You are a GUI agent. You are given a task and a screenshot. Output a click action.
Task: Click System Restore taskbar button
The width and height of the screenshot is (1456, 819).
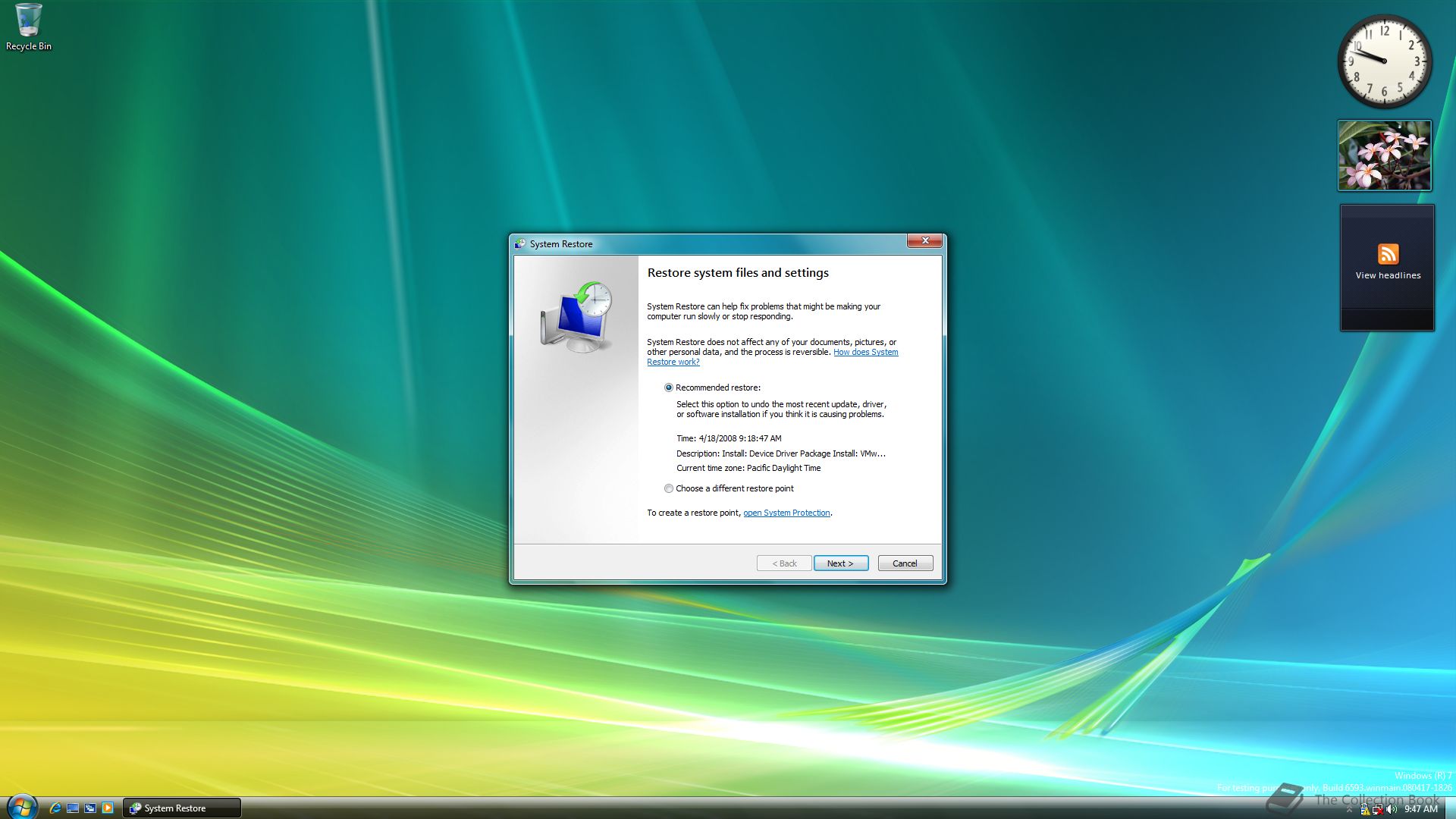point(182,808)
